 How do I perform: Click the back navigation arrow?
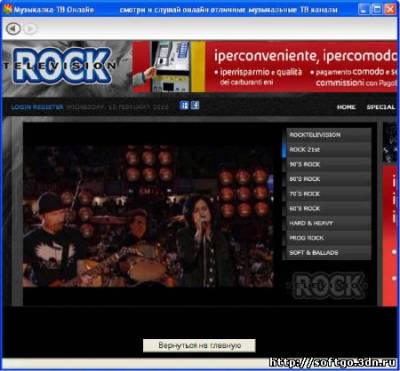(13, 29)
